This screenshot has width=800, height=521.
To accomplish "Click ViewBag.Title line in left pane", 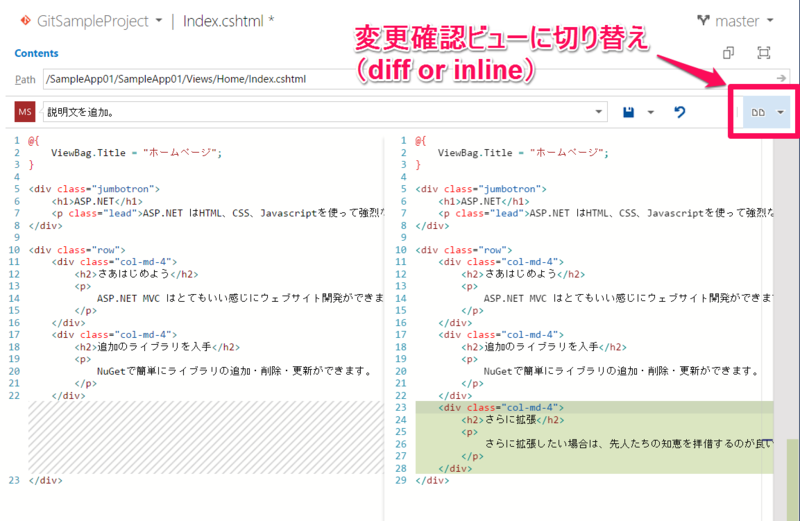I will 136,153.
